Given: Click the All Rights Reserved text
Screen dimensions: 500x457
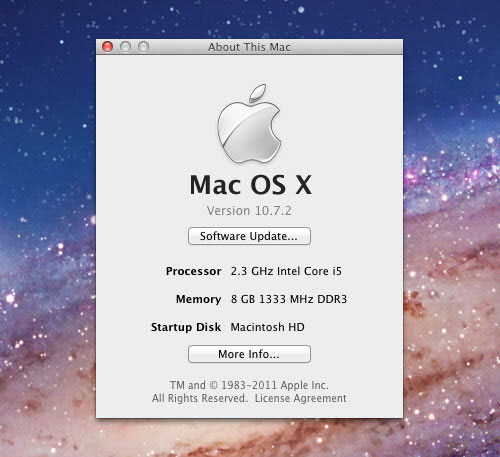Looking at the screenshot, I should (x=199, y=398).
